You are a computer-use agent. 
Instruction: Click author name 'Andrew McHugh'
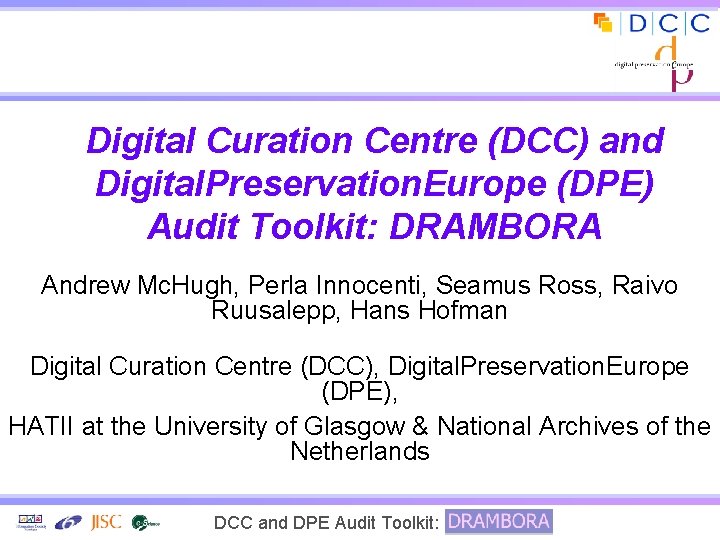136,286
